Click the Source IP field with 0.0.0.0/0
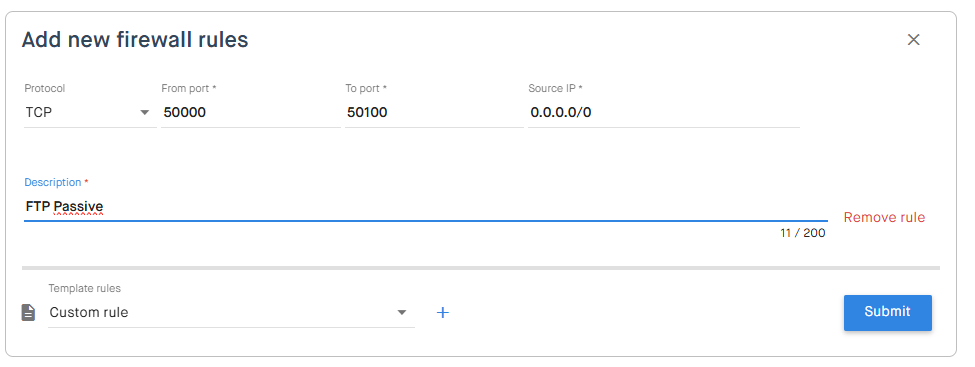This screenshot has height=367, width=975. point(663,113)
